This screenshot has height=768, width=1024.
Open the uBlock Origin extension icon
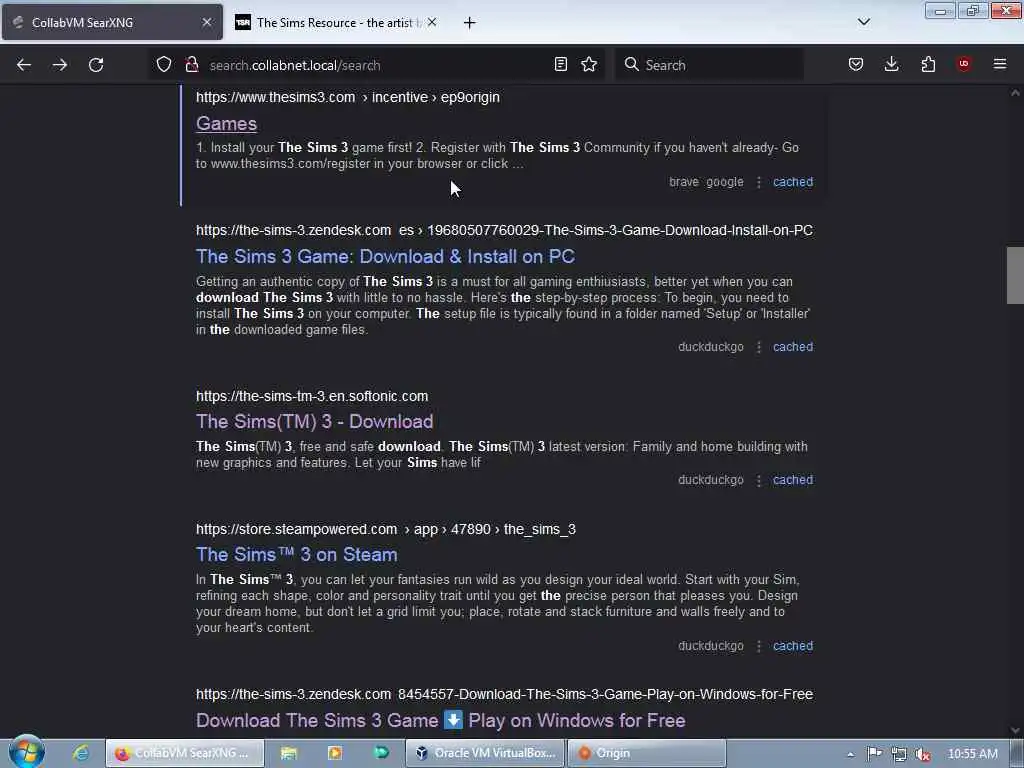point(963,64)
